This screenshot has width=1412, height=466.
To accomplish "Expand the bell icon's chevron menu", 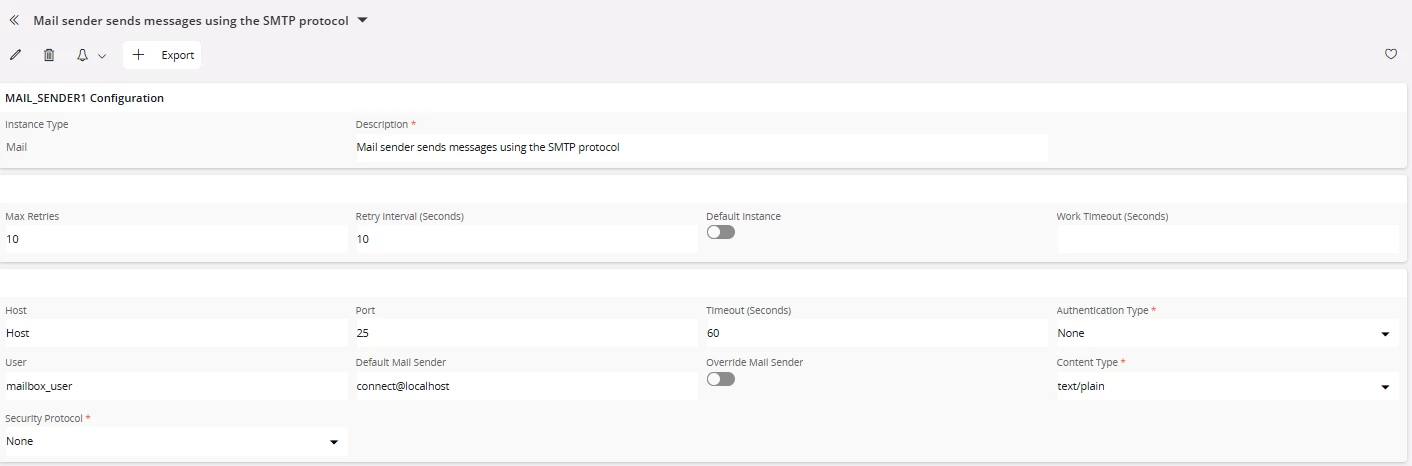I will click(102, 56).
